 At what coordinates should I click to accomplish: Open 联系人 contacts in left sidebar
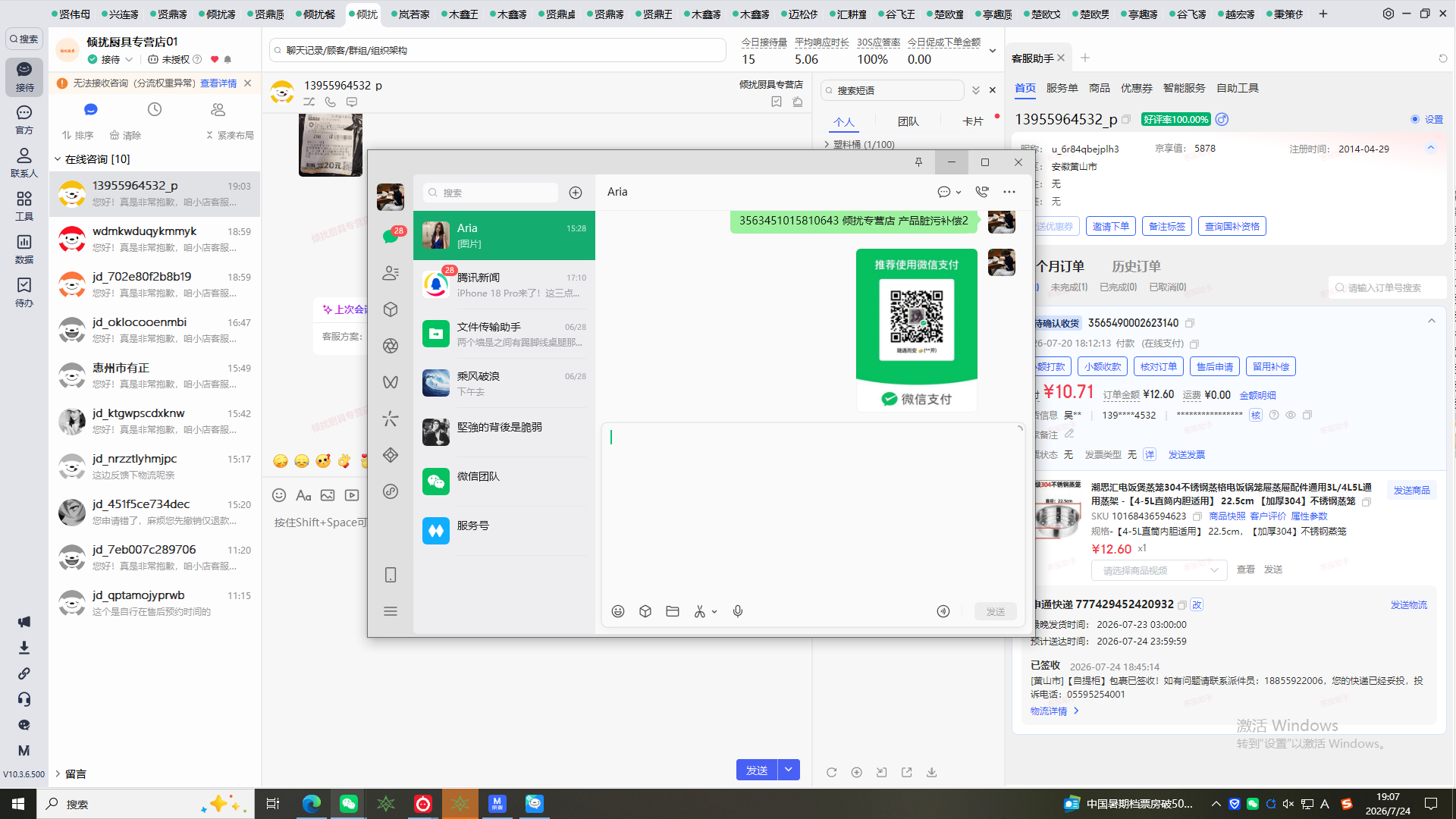pyautogui.click(x=24, y=163)
